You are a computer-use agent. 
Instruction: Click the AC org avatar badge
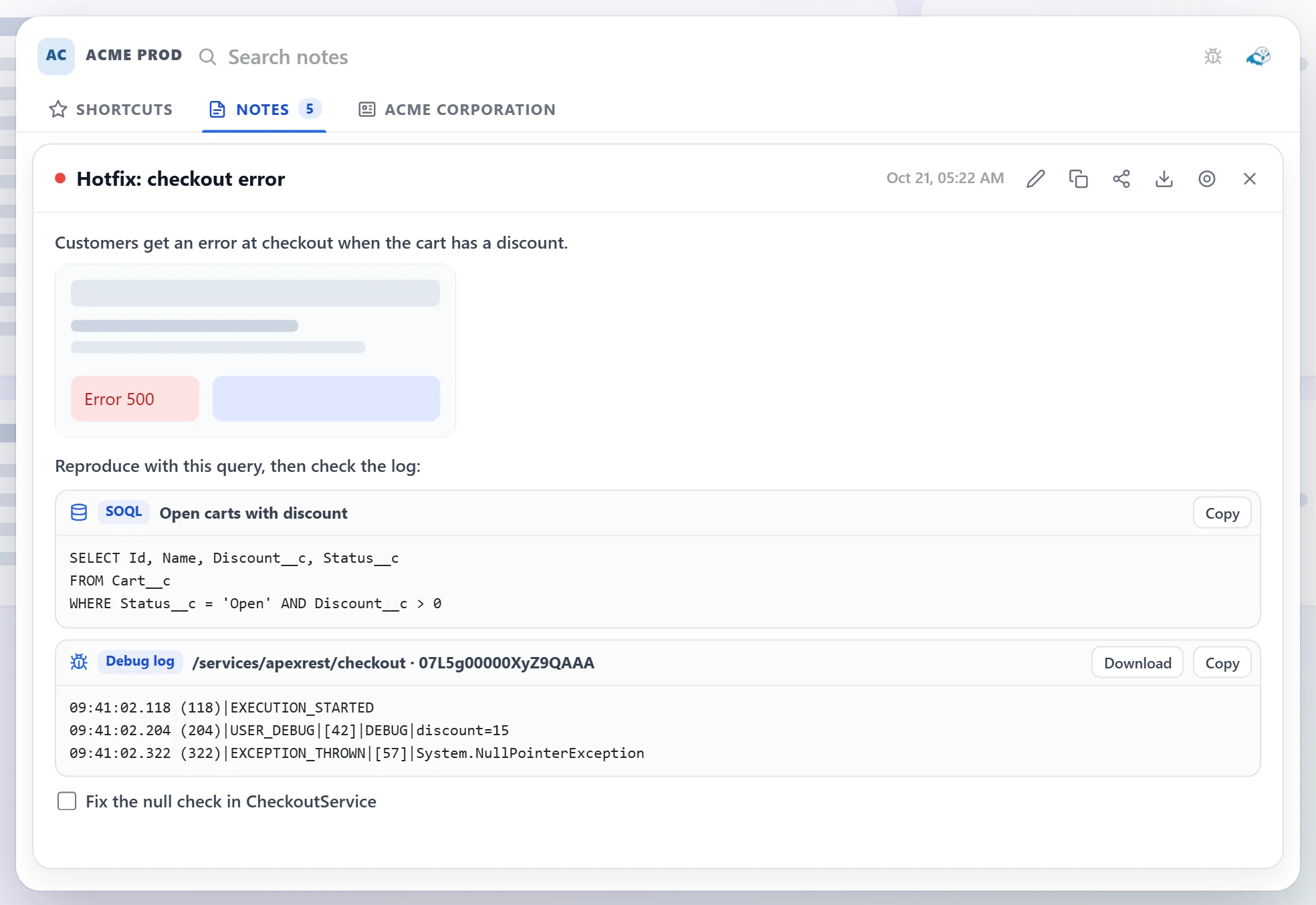pos(56,55)
